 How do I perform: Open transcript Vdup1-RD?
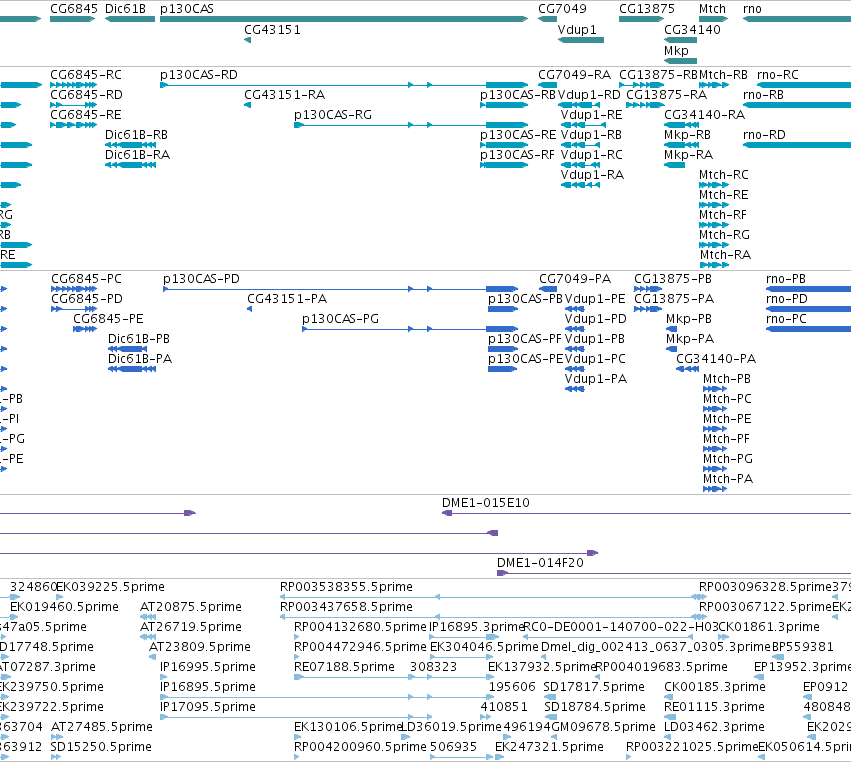tap(589, 94)
